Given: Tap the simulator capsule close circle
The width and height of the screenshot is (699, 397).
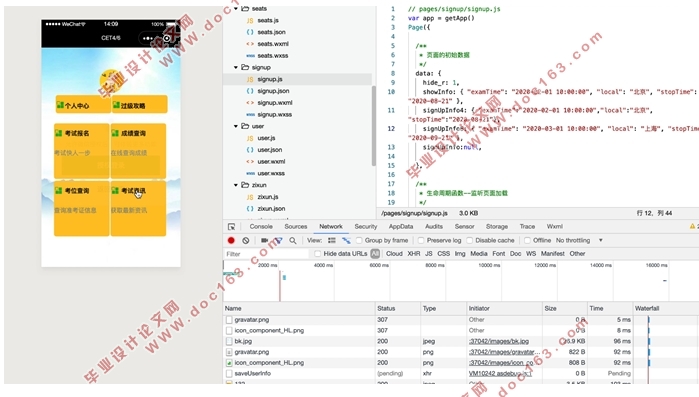Looking at the screenshot, I should (x=167, y=38).
